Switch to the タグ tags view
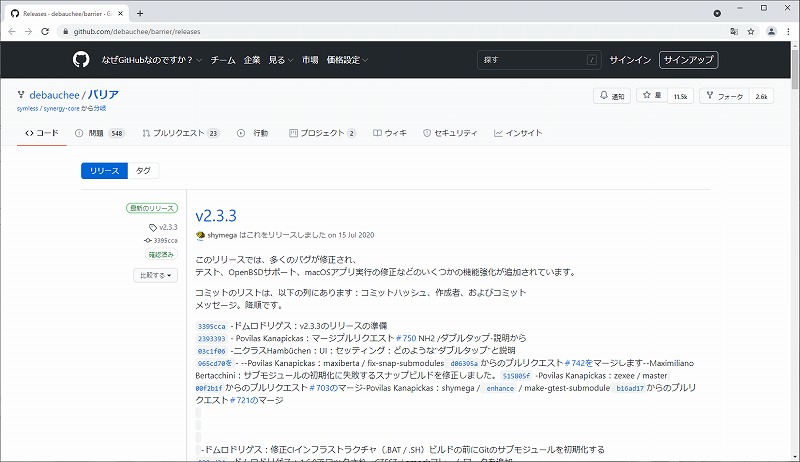The height and width of the screenshot is (462, 800). (x=143, y=171)
